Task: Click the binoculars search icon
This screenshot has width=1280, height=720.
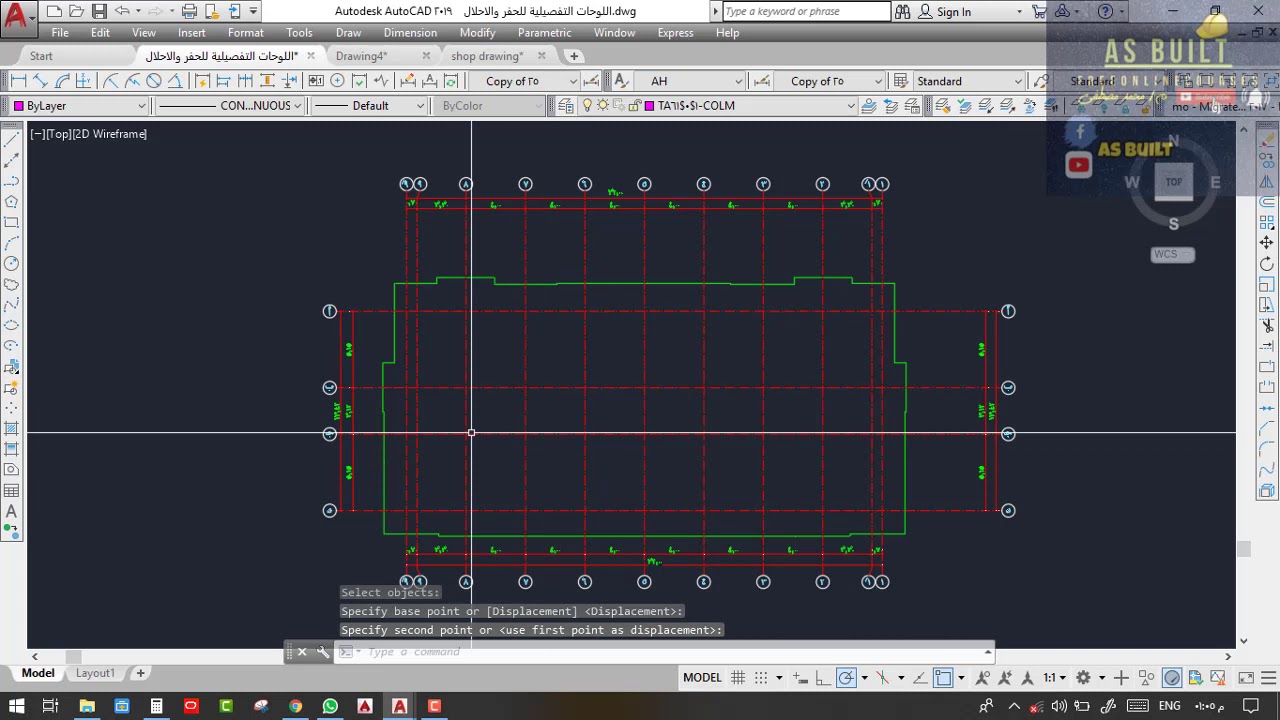Action: click(x=903, y=12)
